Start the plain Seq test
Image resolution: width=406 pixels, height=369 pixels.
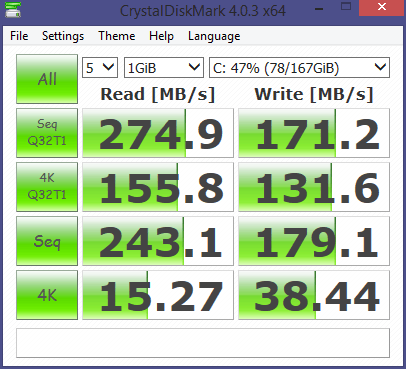pyautogui.click(x=47, y=241)
